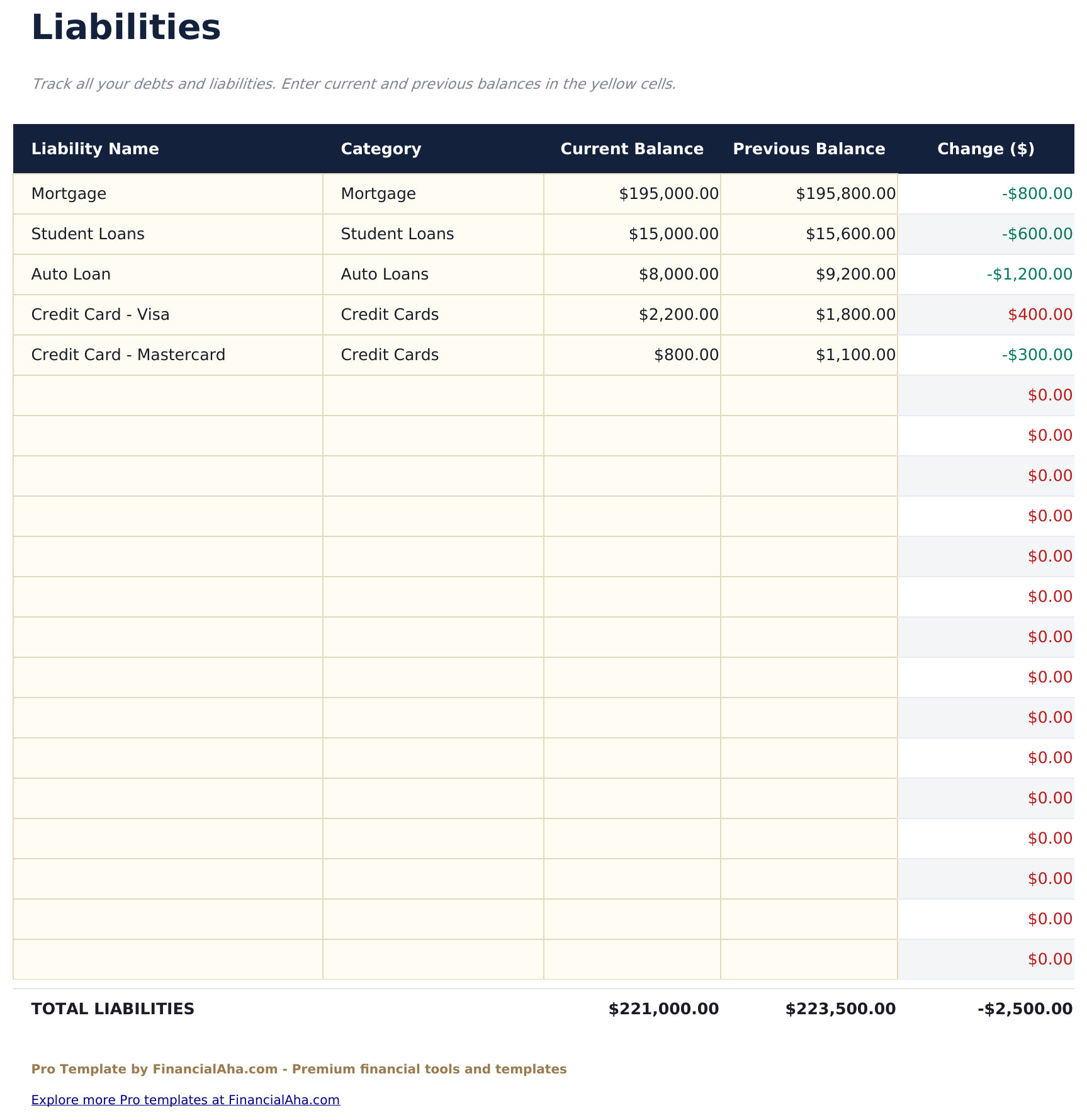Select the Previous Balance column header
Screen dimensions: 1087x1120
[x=809, y=149]
